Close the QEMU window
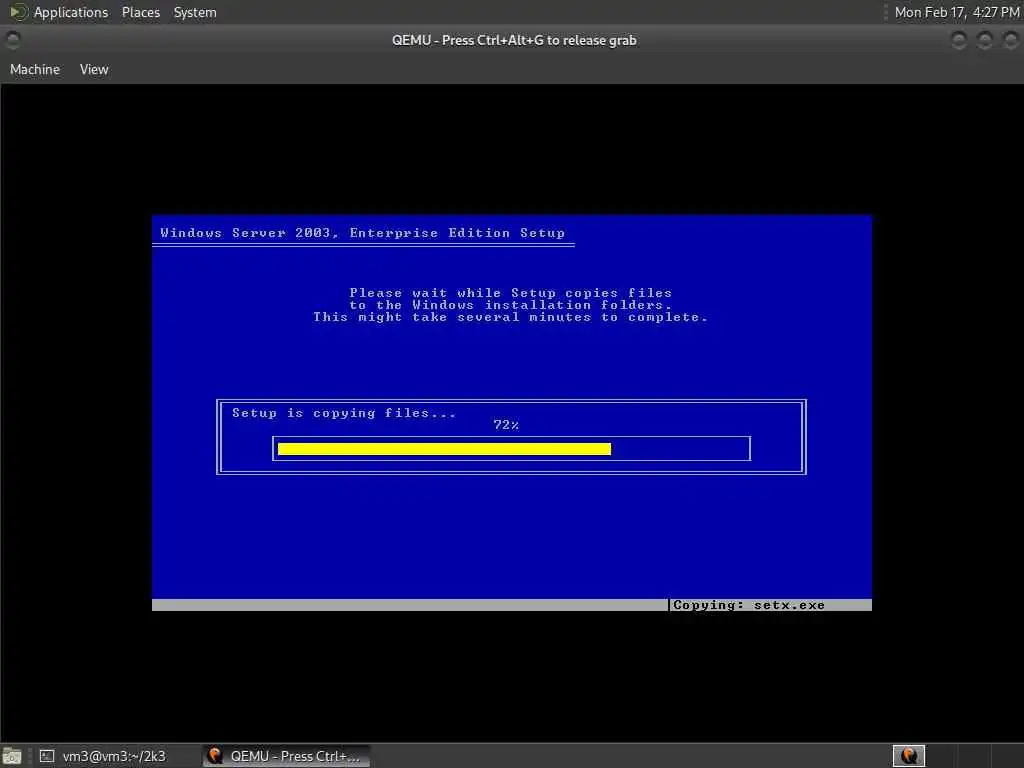The image size is (1024, 768). point(1010,40)
